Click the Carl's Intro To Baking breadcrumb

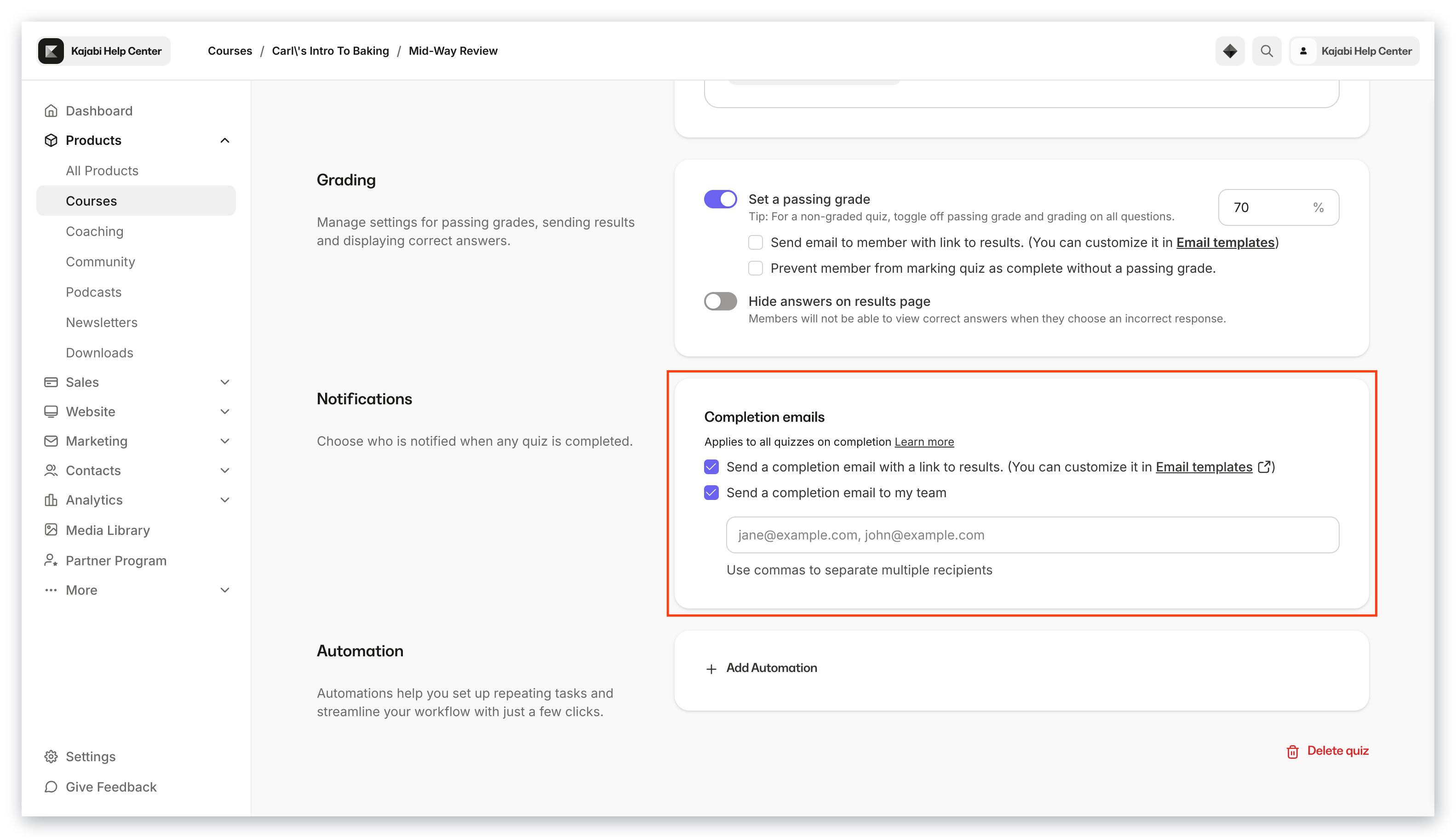(330, 51)
